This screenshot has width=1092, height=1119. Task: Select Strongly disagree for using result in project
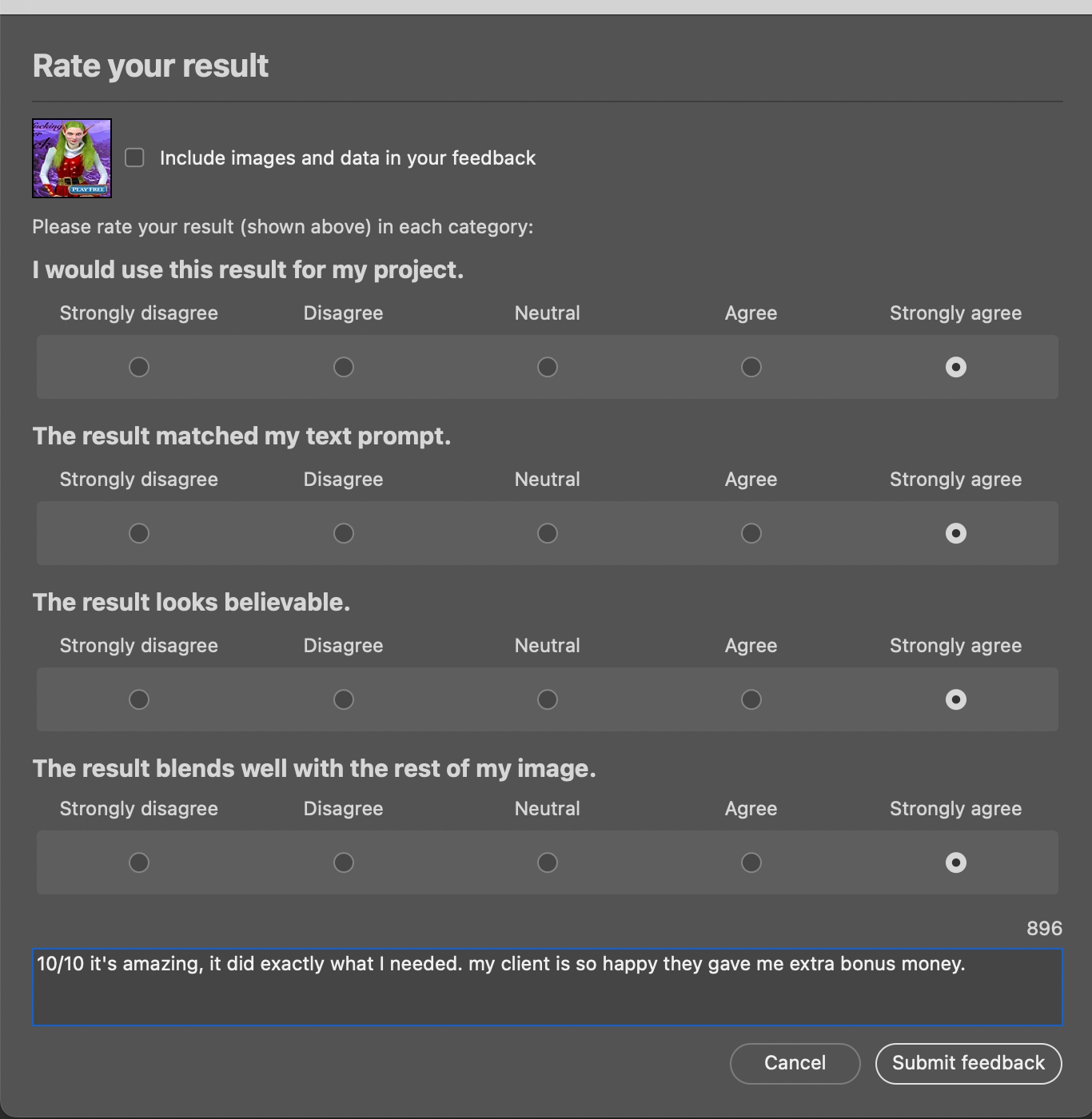[139, 367]
